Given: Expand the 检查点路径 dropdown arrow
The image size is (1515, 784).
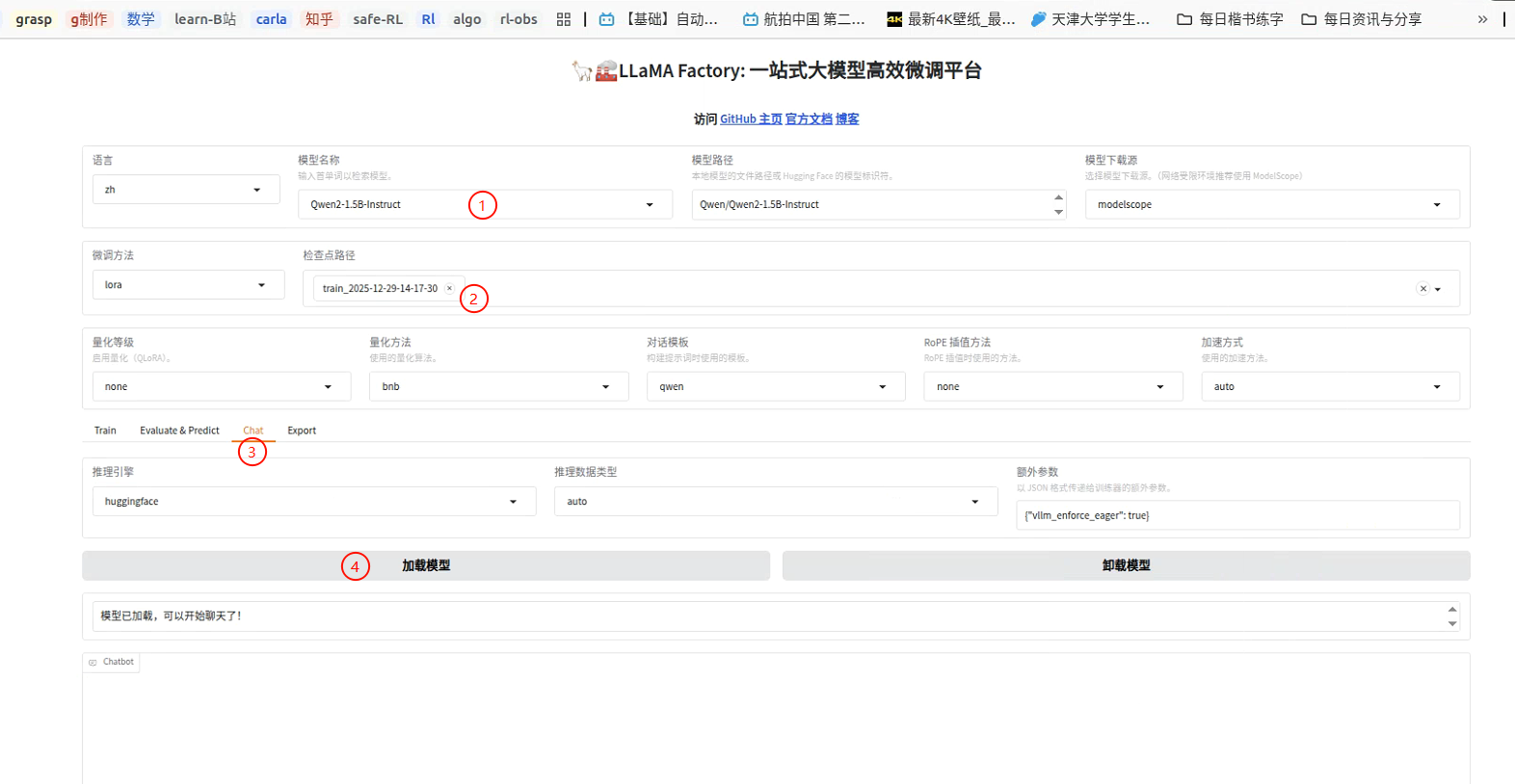Looking at the screenshot, I should (1438, 289).
